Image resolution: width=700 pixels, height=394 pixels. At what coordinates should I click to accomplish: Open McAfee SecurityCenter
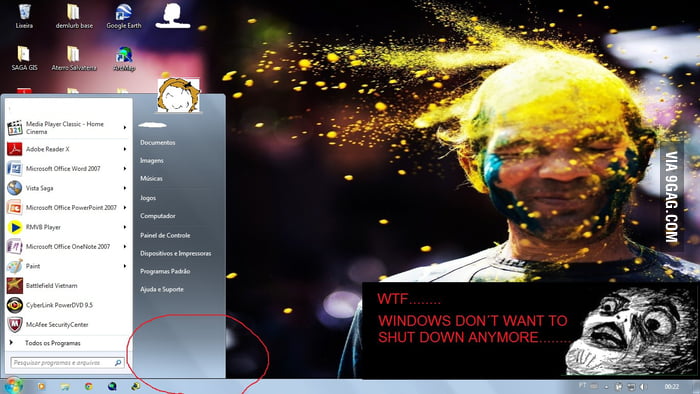point(67,324)
